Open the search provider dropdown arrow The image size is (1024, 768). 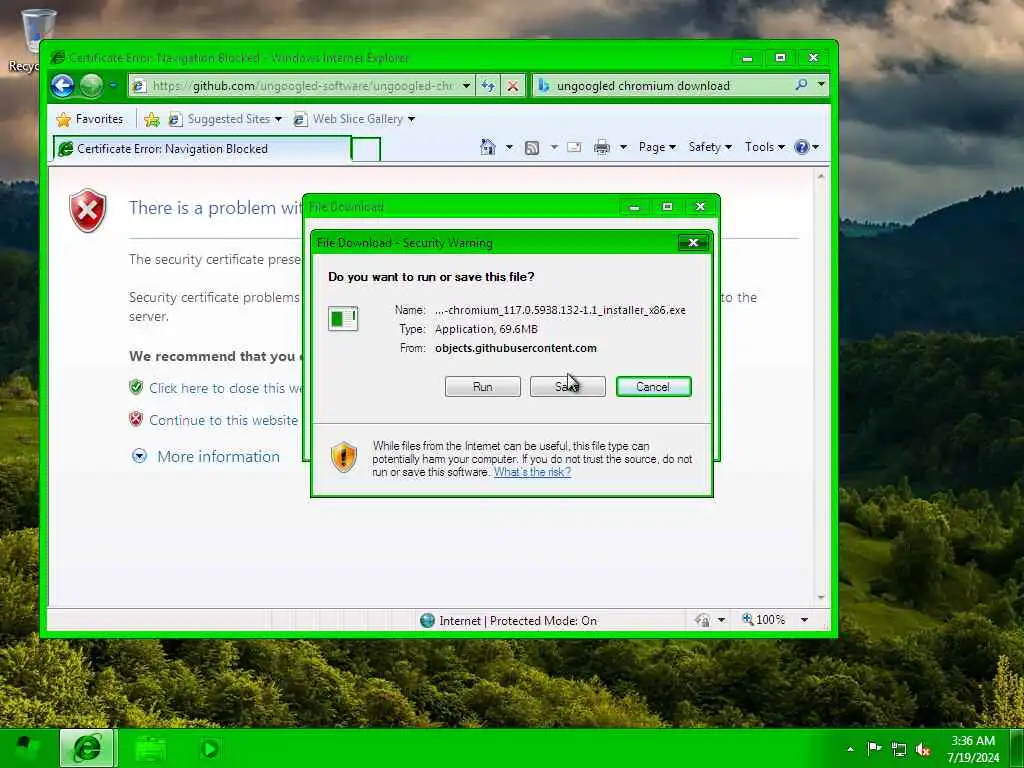tap(821, 85)
